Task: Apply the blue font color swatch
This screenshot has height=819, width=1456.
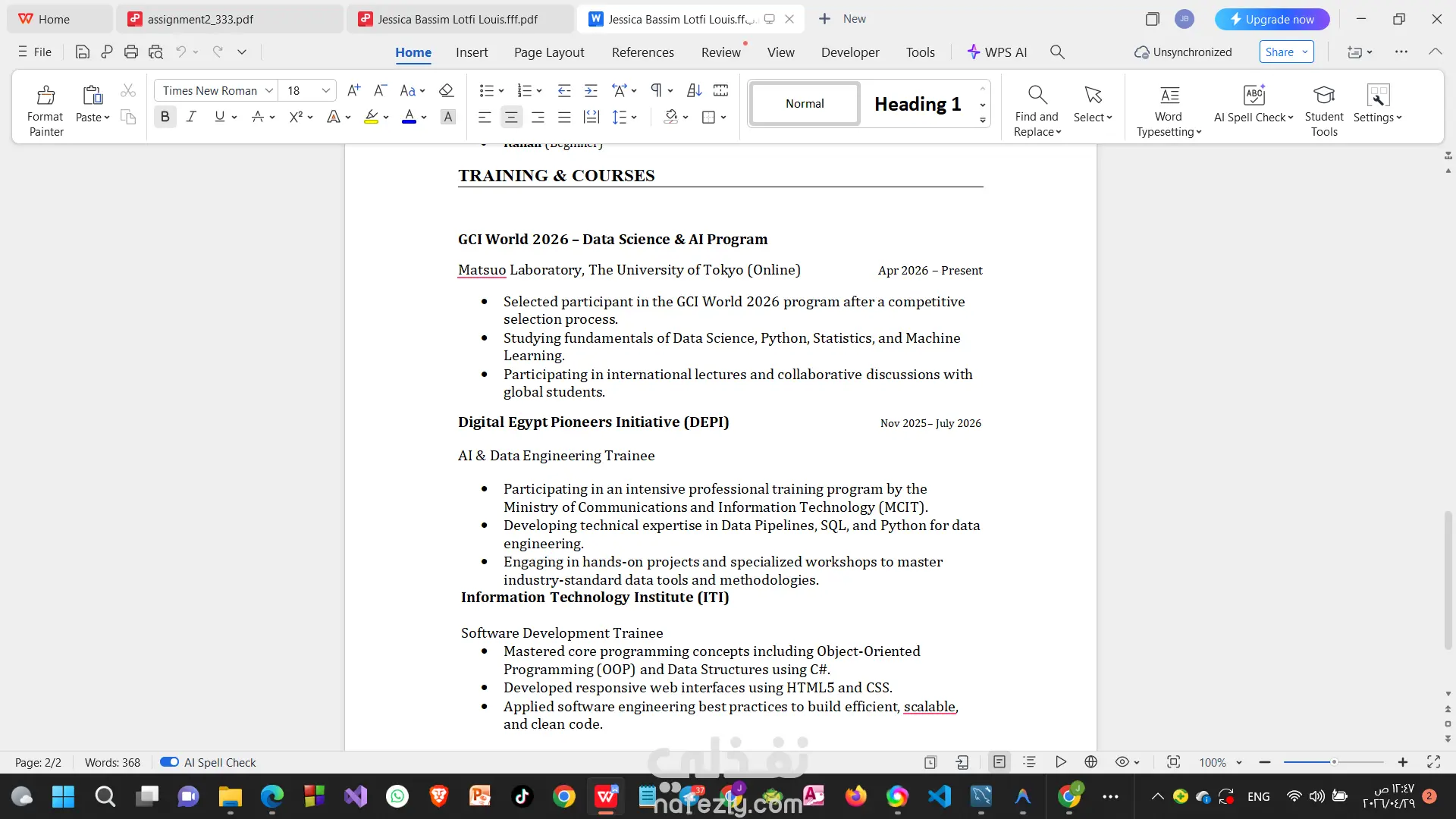Action: tap(409, 117)
